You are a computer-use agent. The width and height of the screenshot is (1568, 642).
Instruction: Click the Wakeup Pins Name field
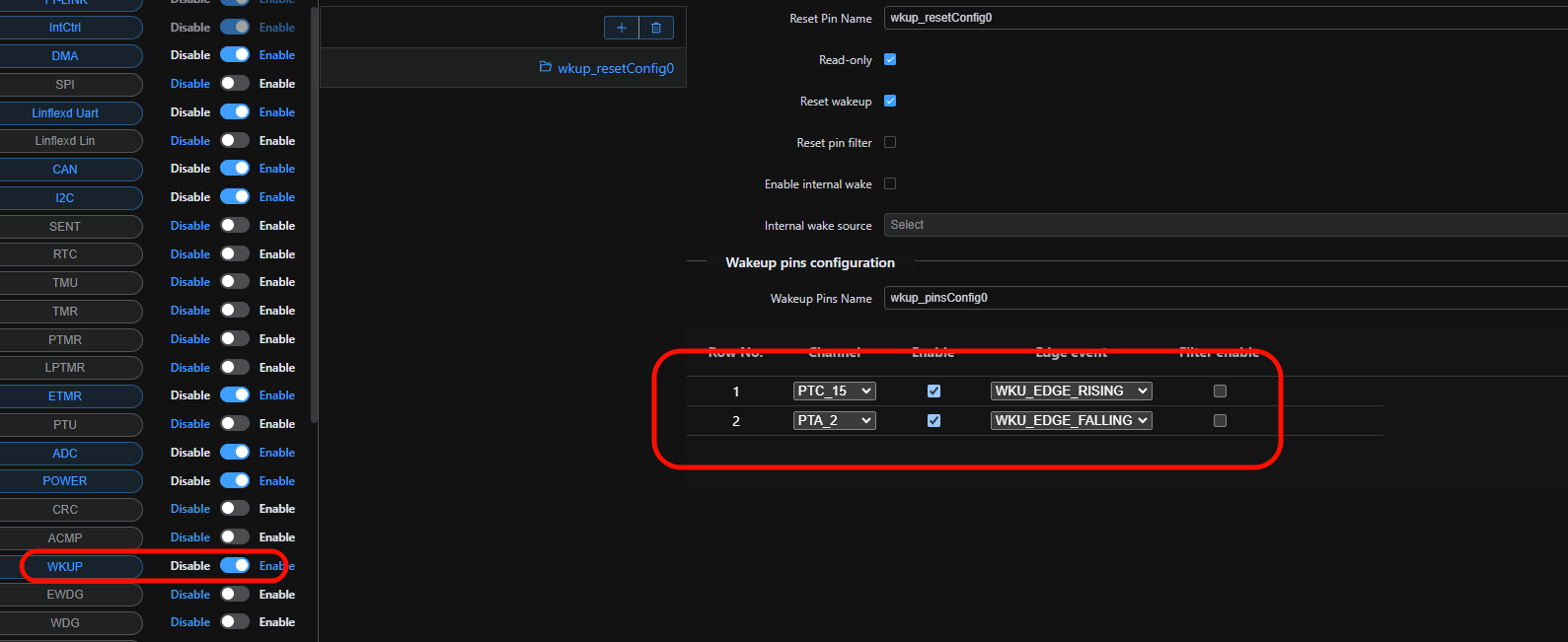[x=1224, y=299]
